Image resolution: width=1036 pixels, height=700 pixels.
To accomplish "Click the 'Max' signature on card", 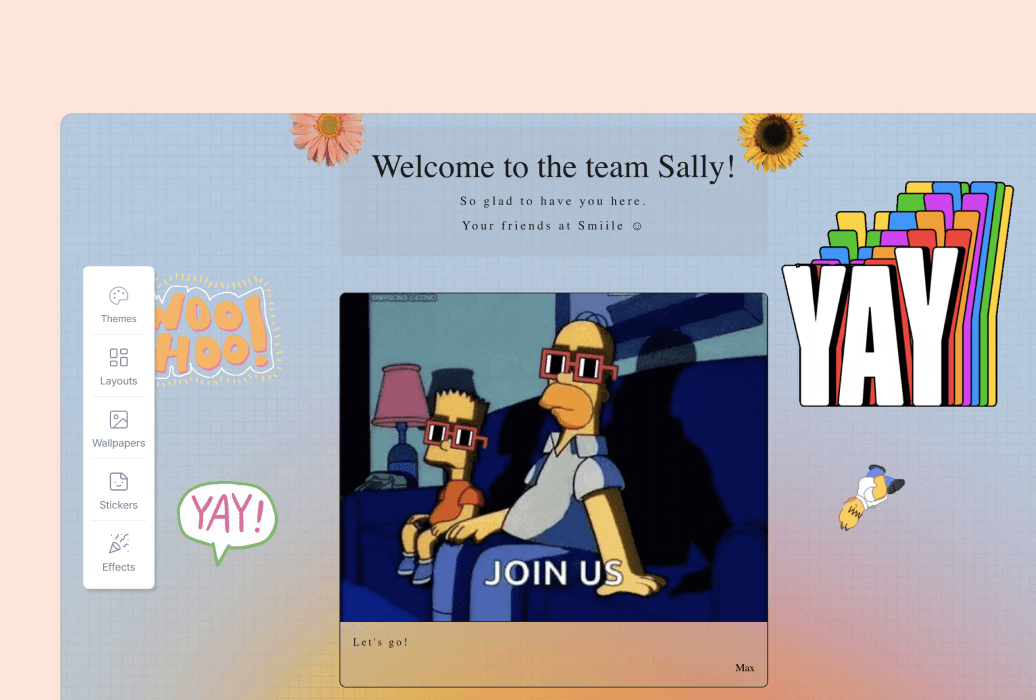I will coord(745,668).
